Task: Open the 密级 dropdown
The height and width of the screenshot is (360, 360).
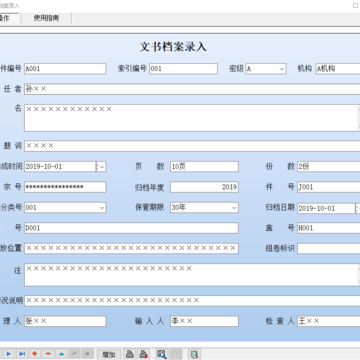Action: [x=282, y=69]
